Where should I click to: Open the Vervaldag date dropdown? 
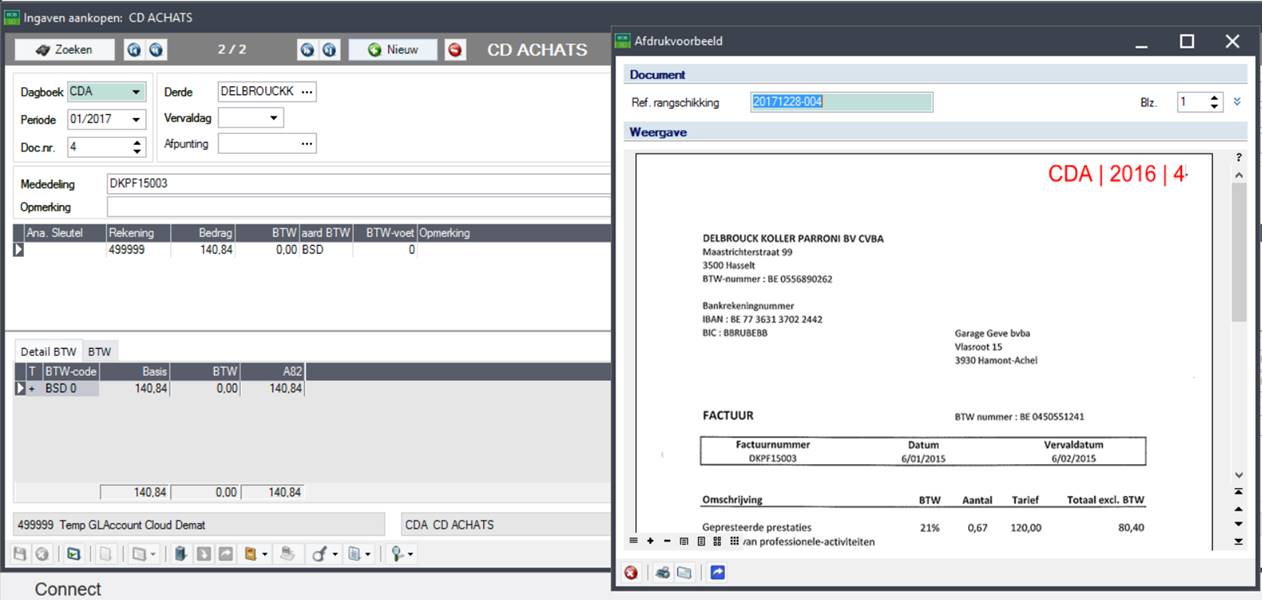coord(274,118)
